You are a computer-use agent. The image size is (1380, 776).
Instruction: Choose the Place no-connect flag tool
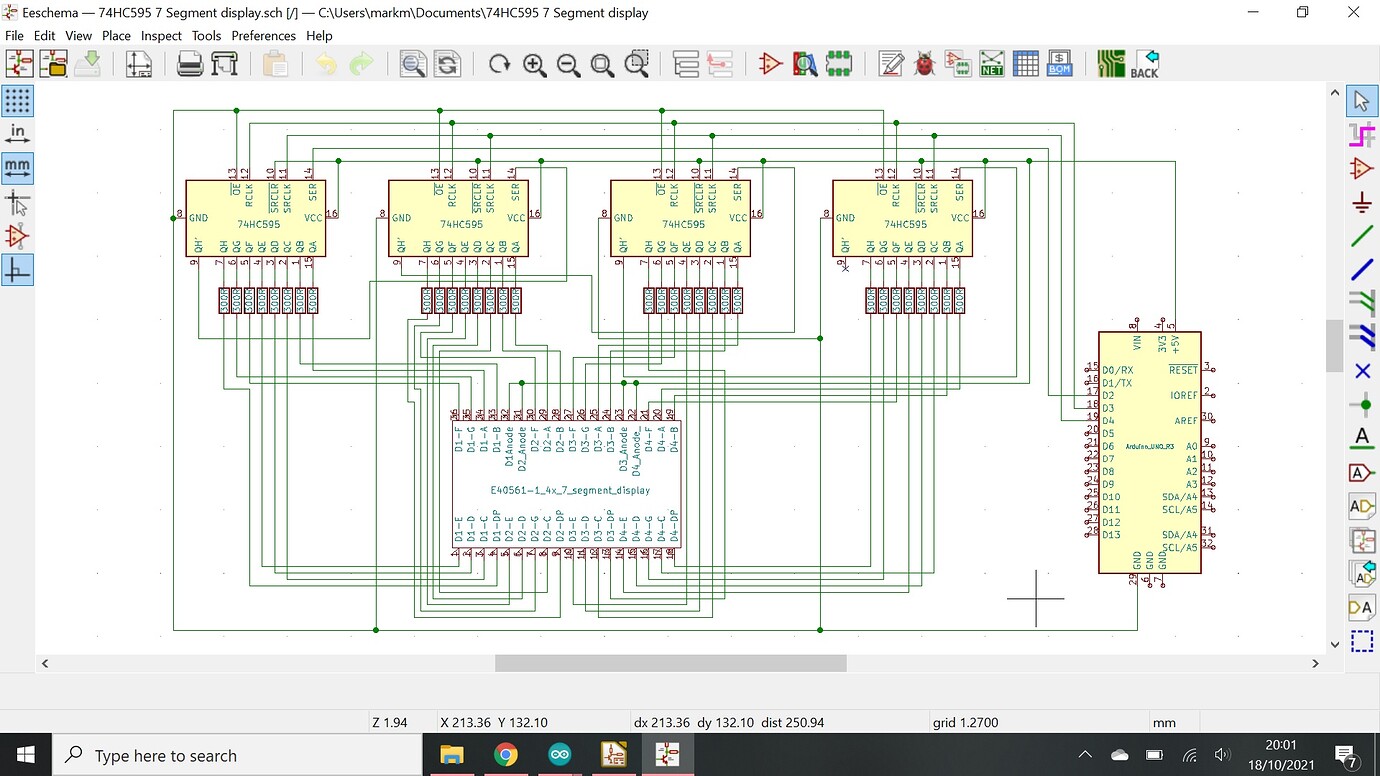(x=1361, y=371)
